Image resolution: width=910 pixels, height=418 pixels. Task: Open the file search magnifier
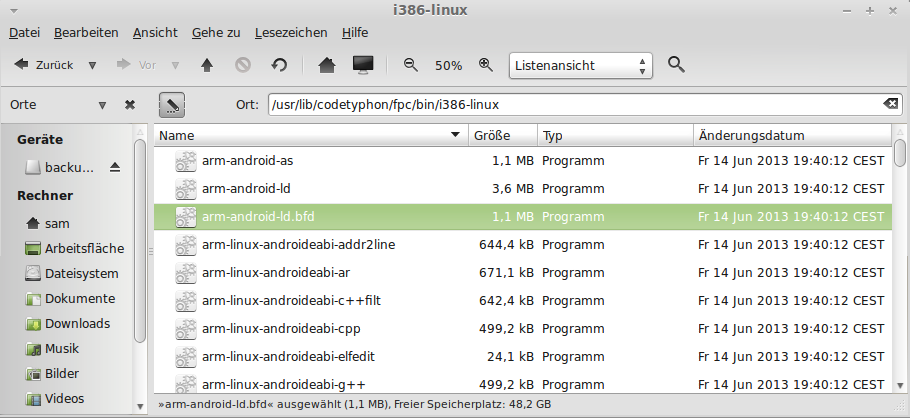pyautogui.click(x=676, y=64)
